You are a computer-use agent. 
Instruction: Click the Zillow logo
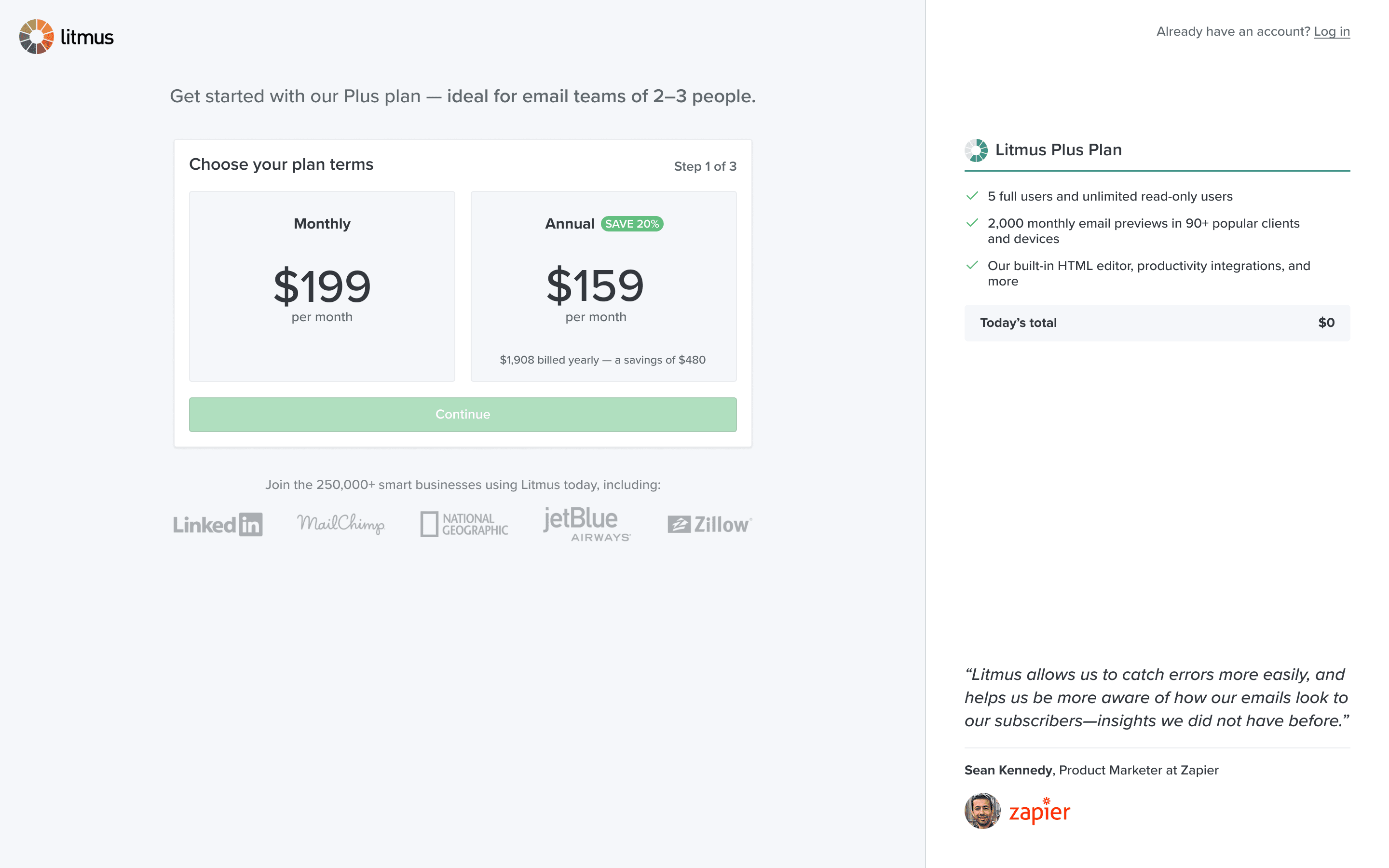709,524
